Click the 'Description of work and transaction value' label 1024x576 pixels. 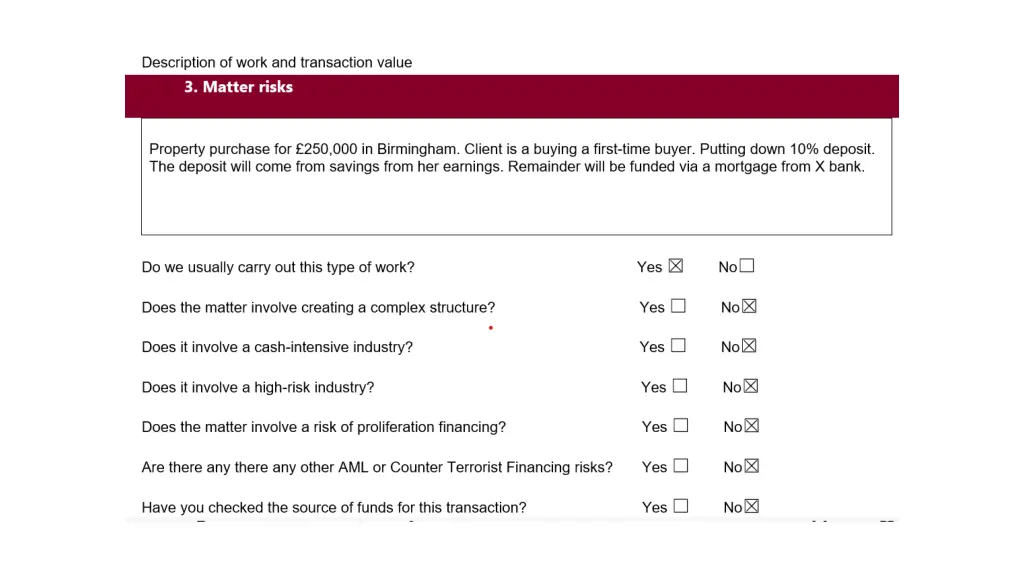click(x=277, y=62)
